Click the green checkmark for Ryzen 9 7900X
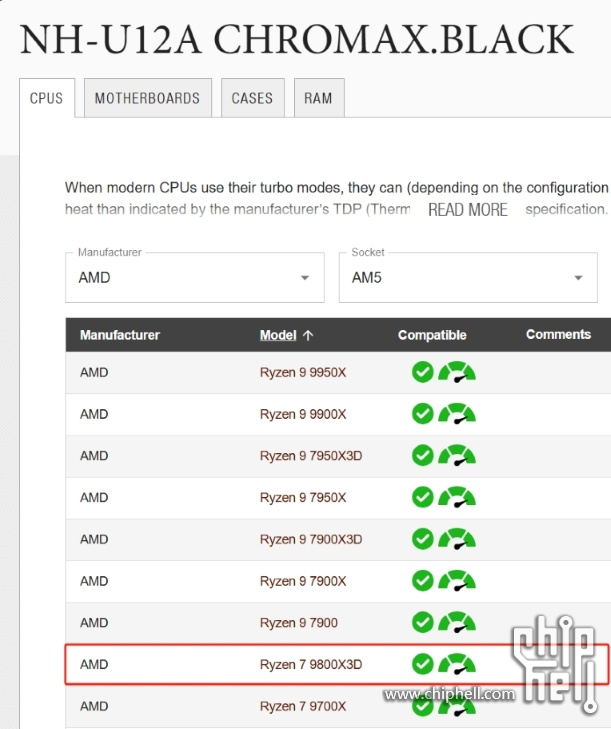611x729 pixels. (x=423, y=581)
